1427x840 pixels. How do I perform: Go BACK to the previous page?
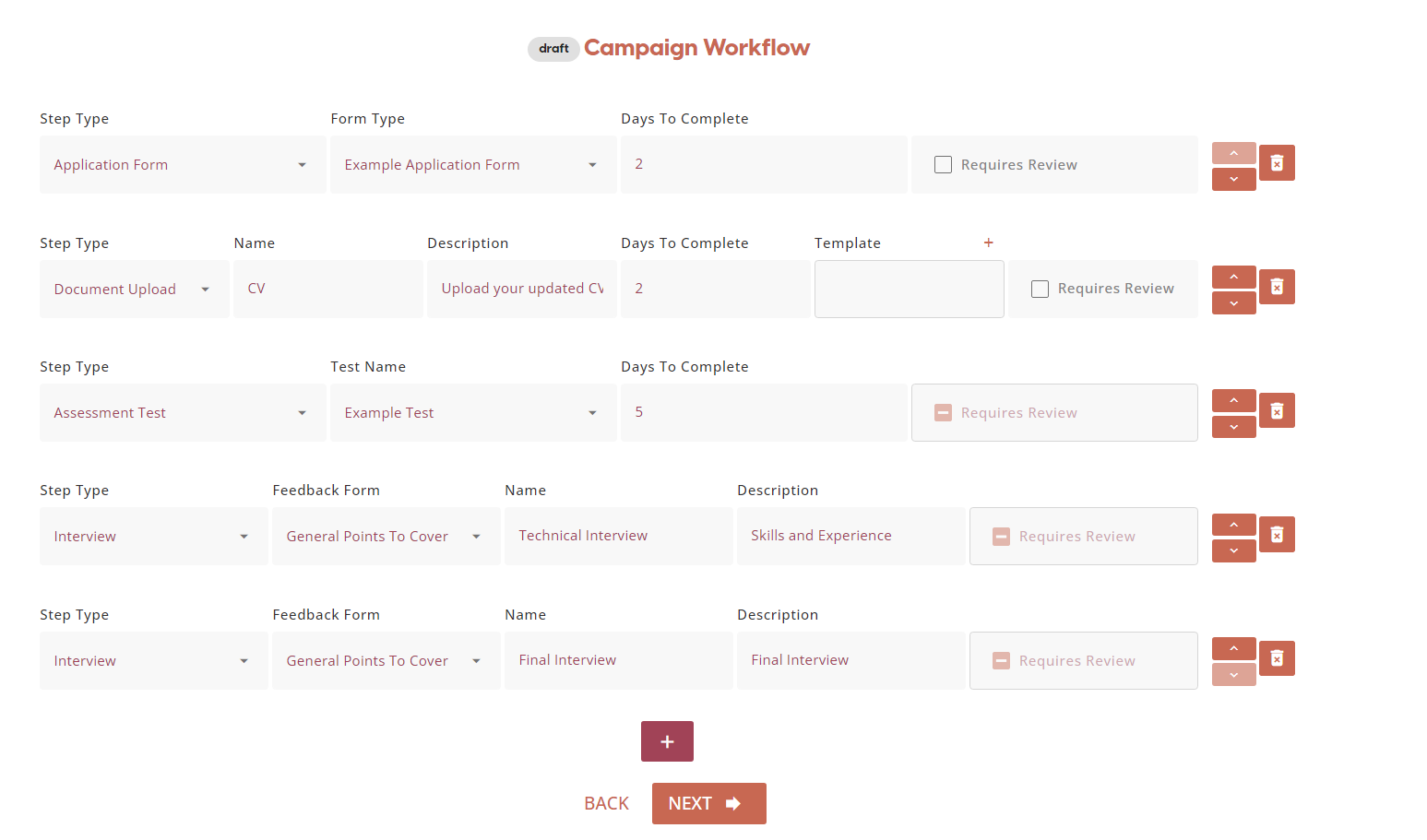(x=606, y=803)
